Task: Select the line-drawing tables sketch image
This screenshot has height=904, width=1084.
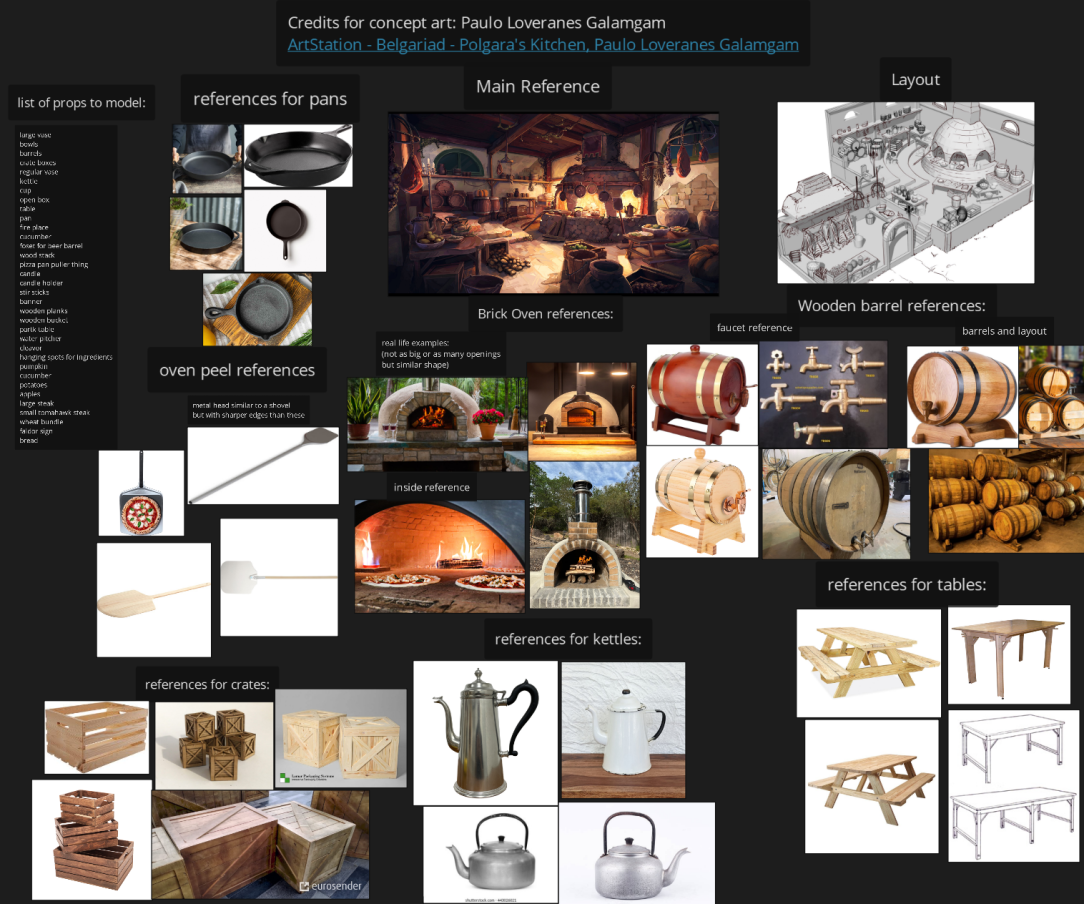Action: 1013,786
